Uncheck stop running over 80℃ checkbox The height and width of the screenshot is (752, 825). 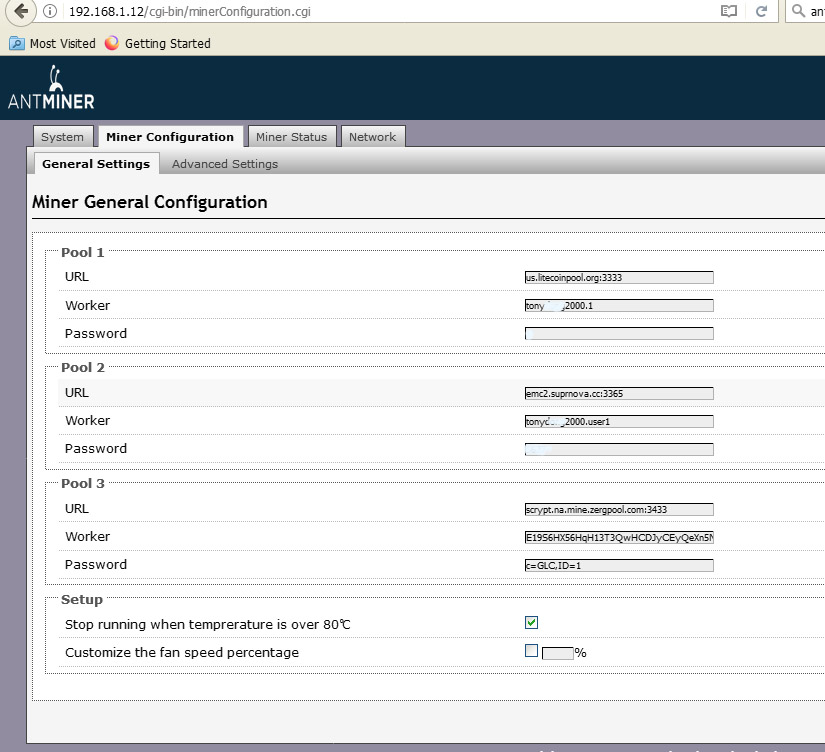[532, 623]
